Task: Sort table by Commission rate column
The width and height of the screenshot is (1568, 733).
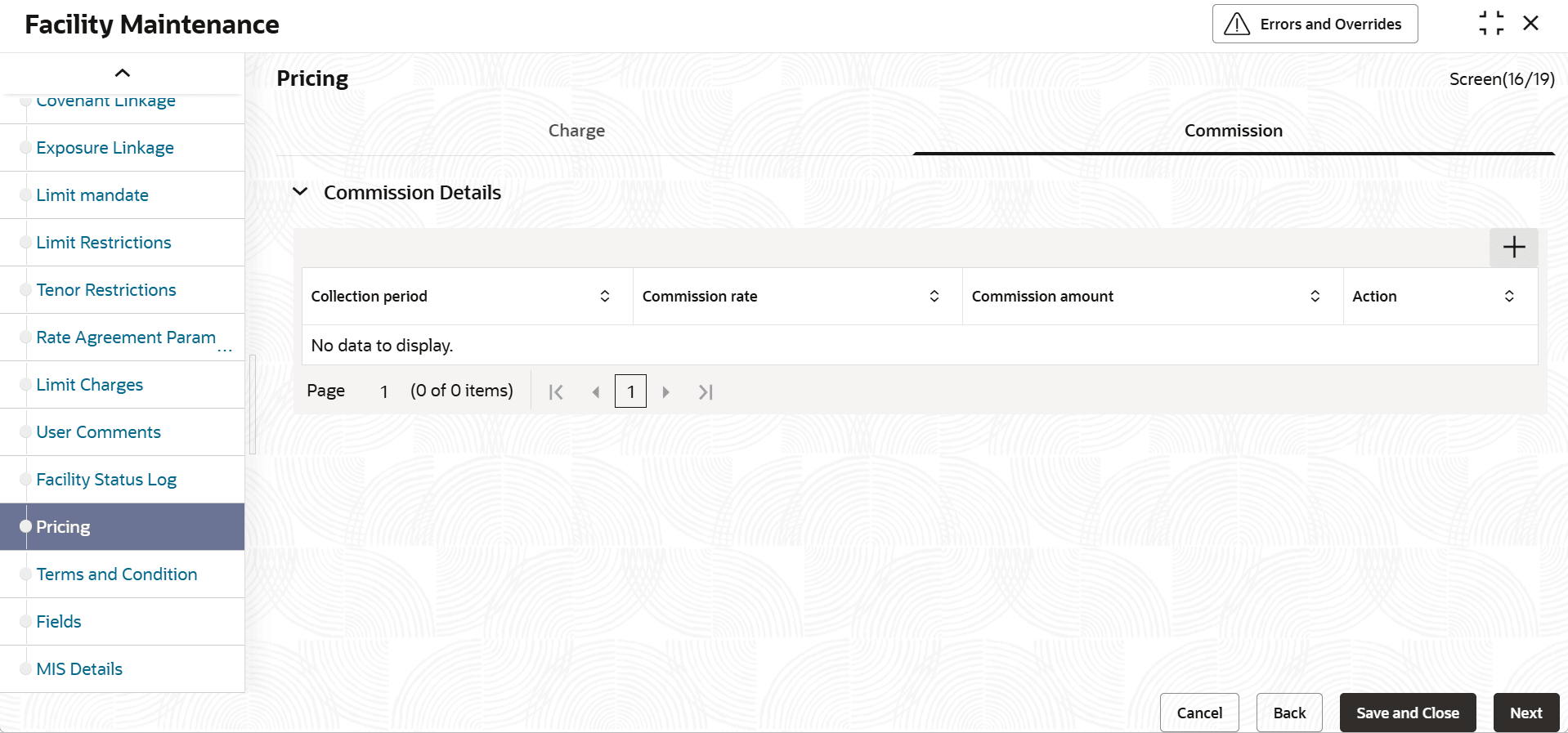Action: 934,296
